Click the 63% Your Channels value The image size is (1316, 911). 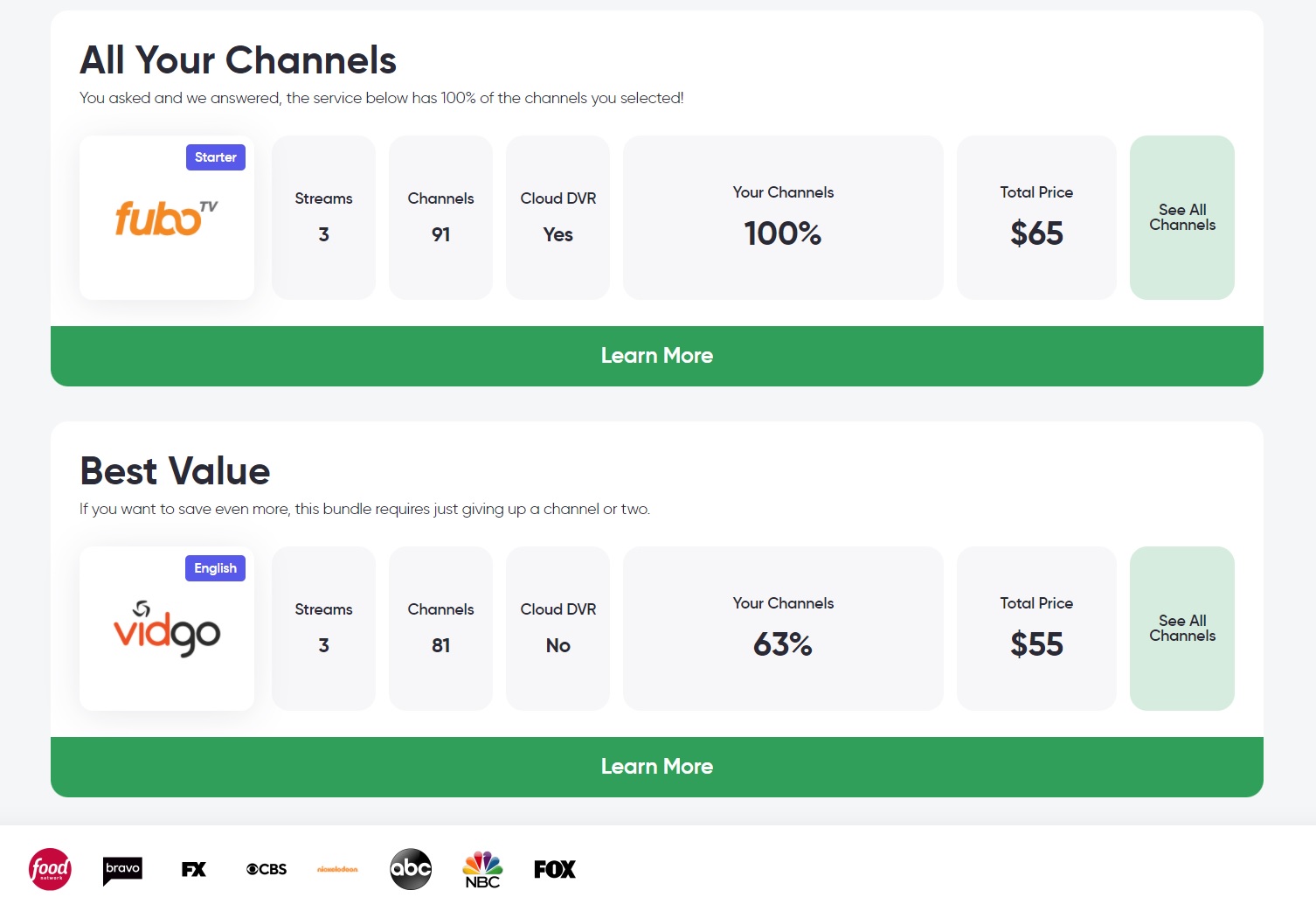coord(783,644)
